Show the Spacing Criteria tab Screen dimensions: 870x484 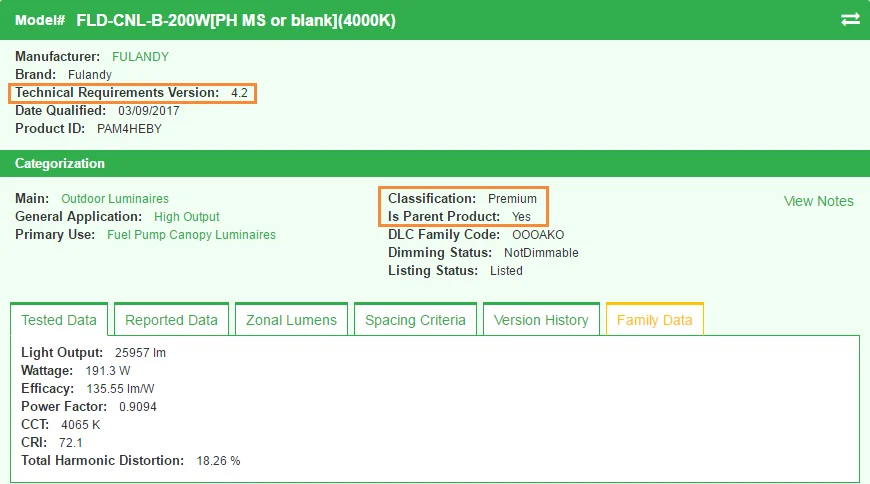pos(415,320)
